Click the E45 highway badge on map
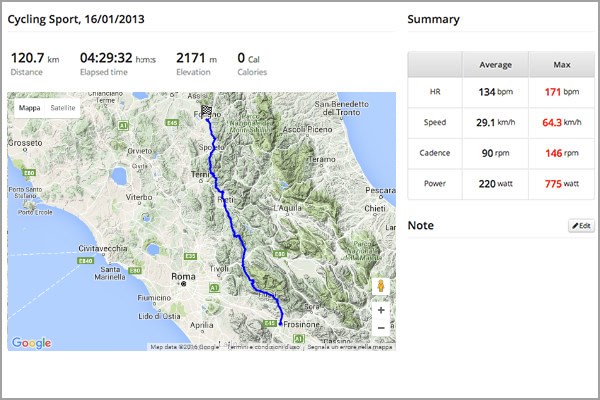This screenshot has width=600, height=400. 172,122
